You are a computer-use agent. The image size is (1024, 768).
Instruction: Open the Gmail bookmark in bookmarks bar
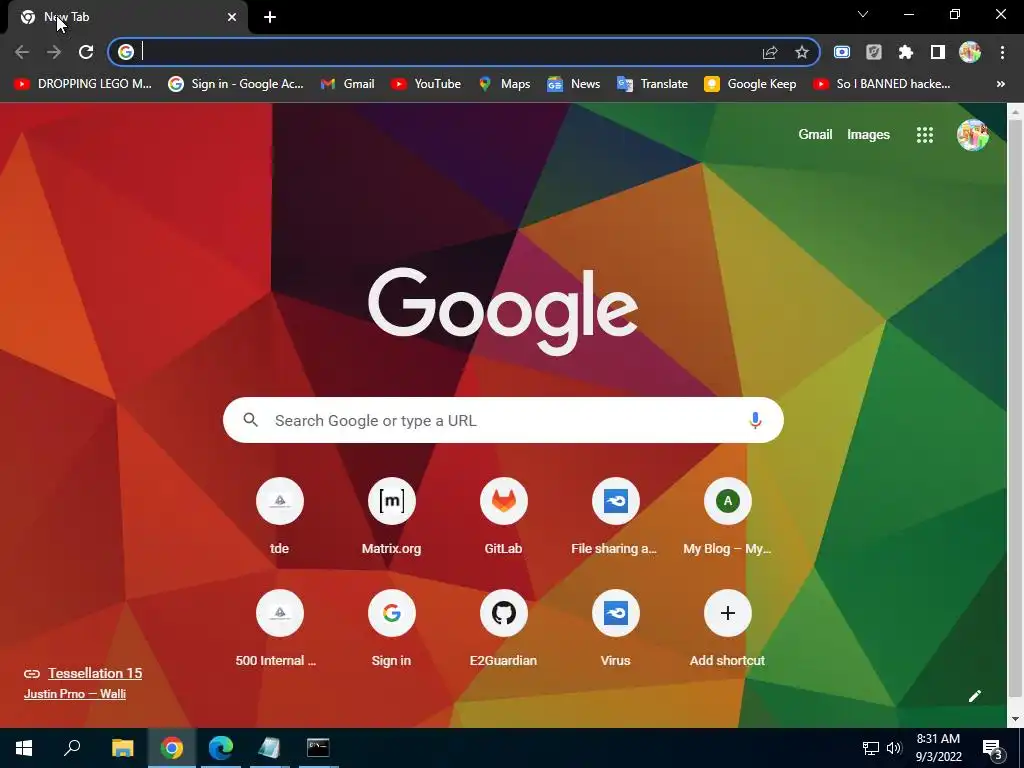point(347,84)
